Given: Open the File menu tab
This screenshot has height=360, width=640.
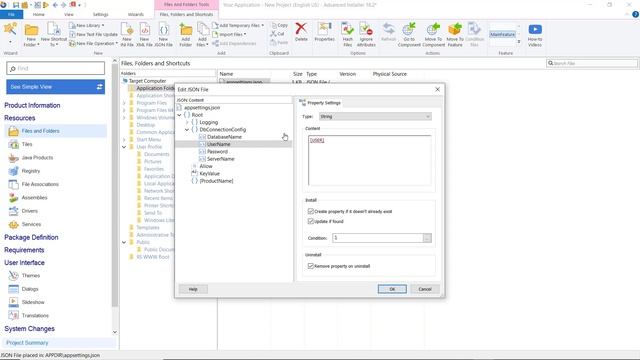Looking at the screenshot, I should [11, 14].
